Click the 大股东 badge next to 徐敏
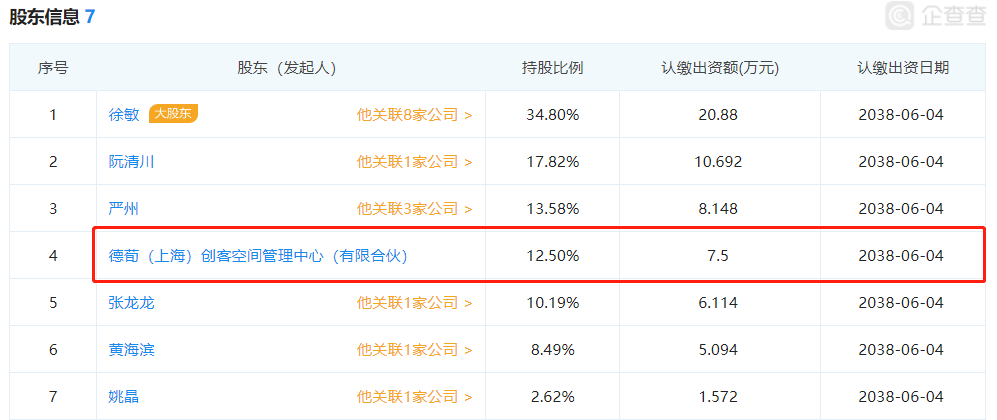 tap(174, 114)
